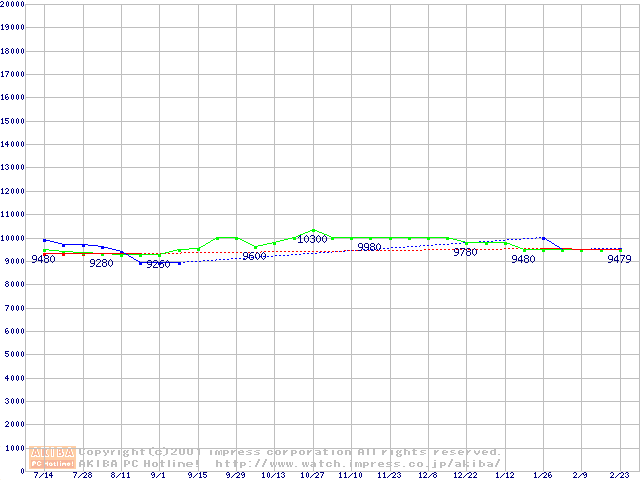Screen dimensions: 640x480
Task: Select the 7/14 date on the x-axis
Action: coord(44,476)
